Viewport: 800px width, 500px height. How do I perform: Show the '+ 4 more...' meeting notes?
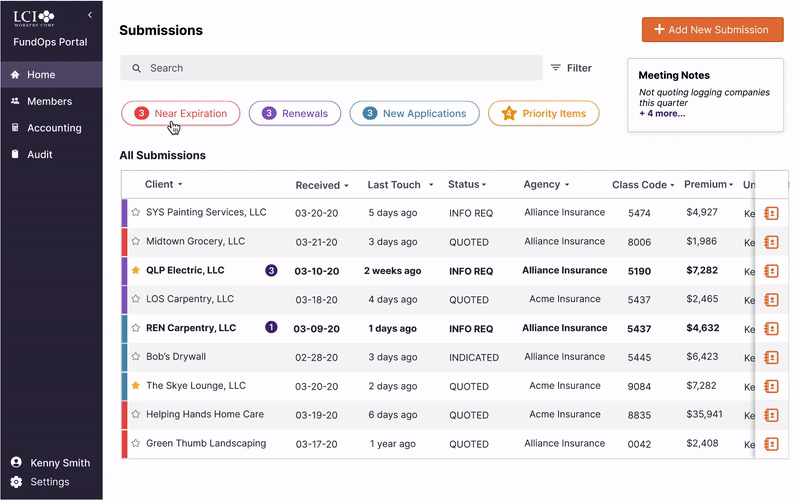[x=662, y=113]
